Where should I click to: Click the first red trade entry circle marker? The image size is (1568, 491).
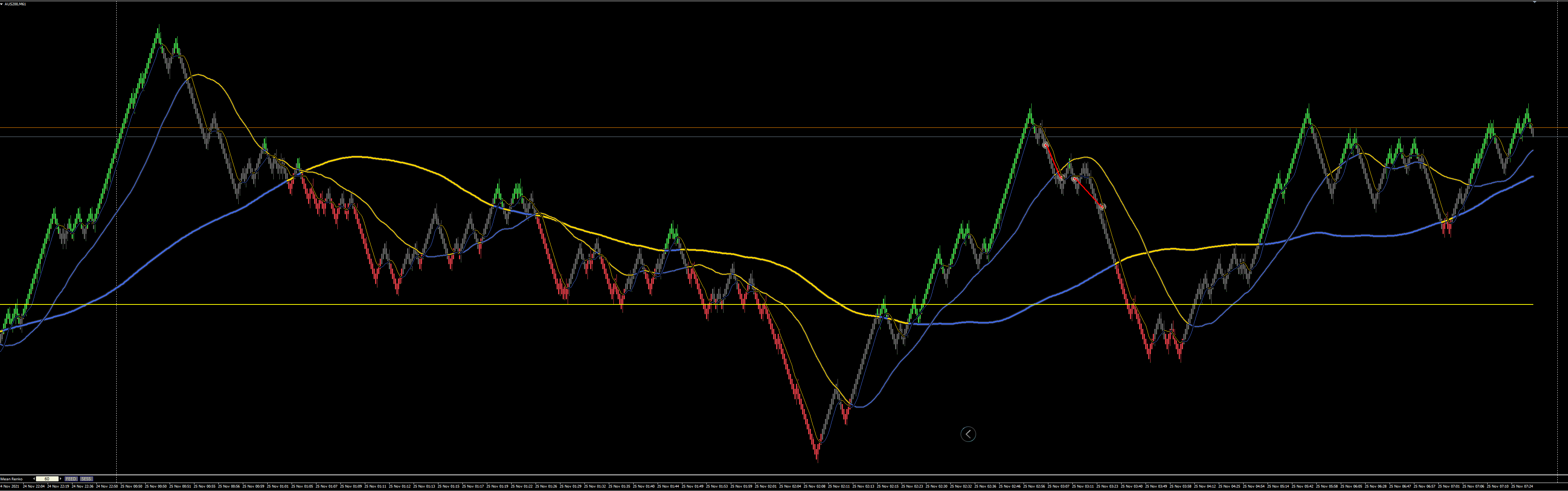(1046, 146)
